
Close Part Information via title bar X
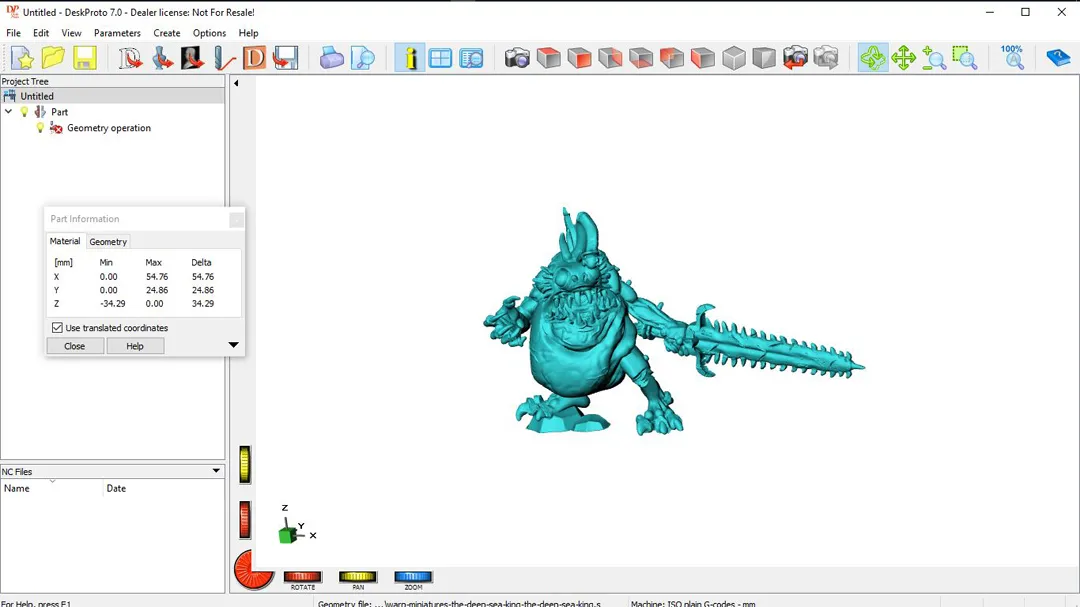coord(236,219)
